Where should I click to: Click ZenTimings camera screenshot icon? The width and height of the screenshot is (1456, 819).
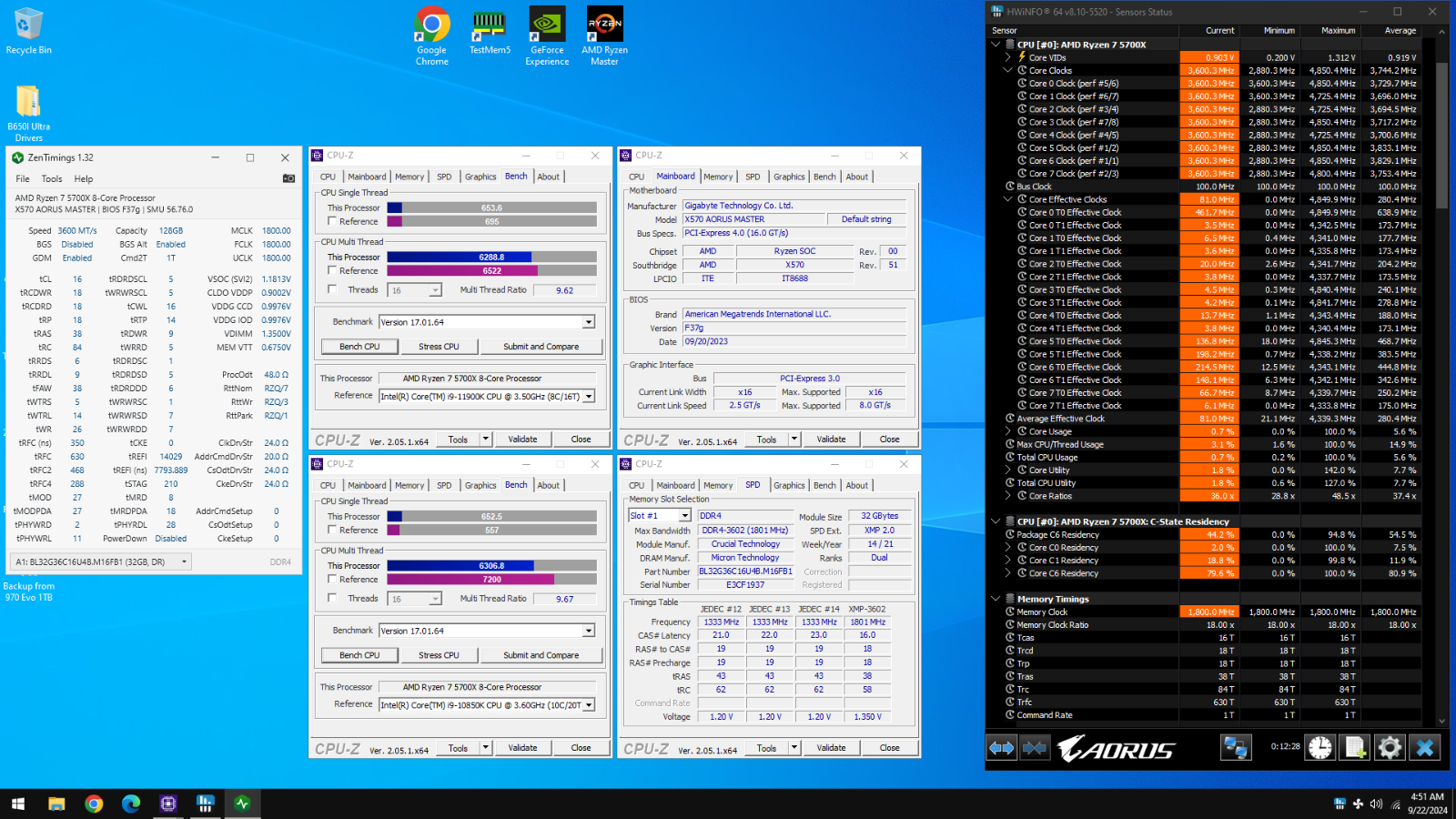click(x=288, y=178)
